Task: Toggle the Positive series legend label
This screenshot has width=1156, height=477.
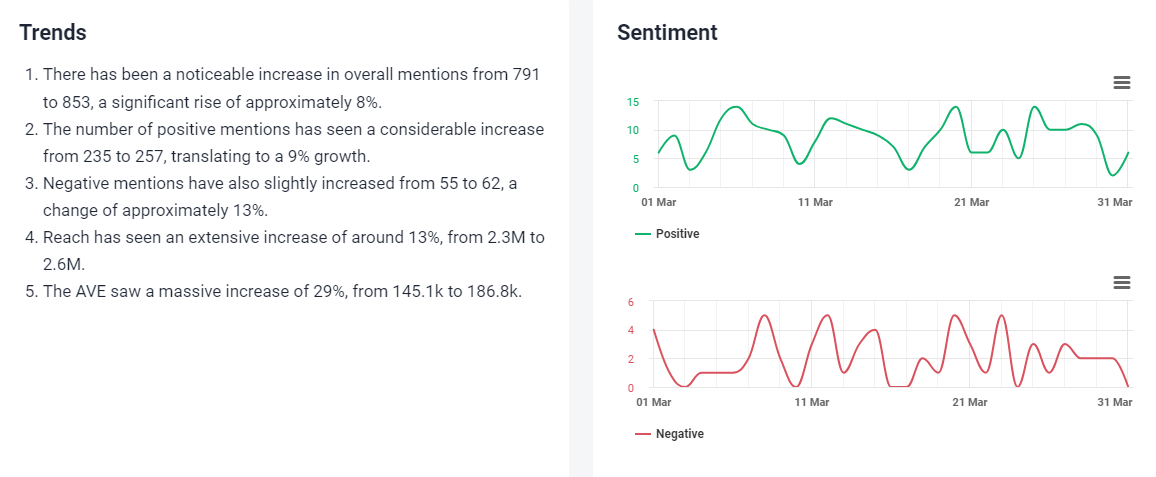Action: pyautogui.click(x=677, y=234)
